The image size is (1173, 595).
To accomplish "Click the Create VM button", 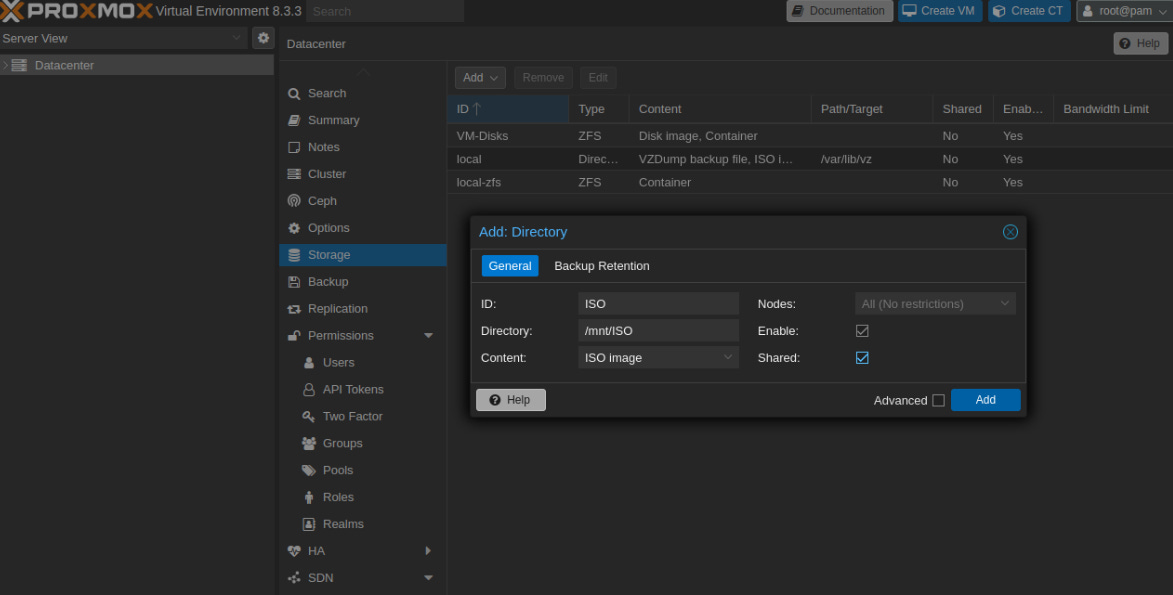I will (x=940, y=11).
